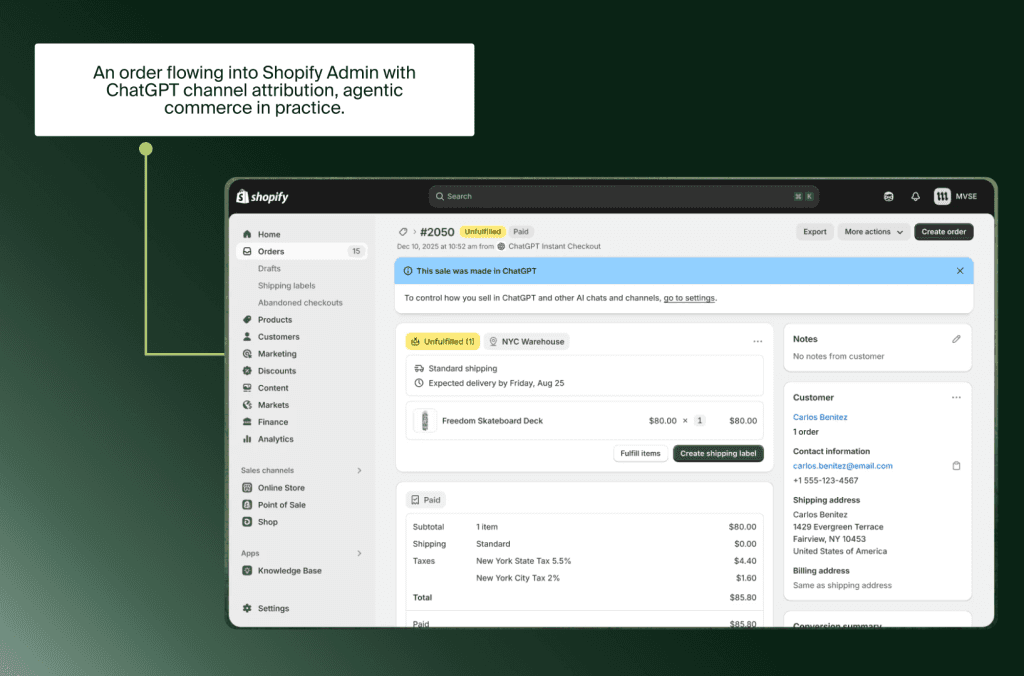This screenshot has height=676, width=1024.
Task: Expand Apps section chevron
Action: [359, 553]
